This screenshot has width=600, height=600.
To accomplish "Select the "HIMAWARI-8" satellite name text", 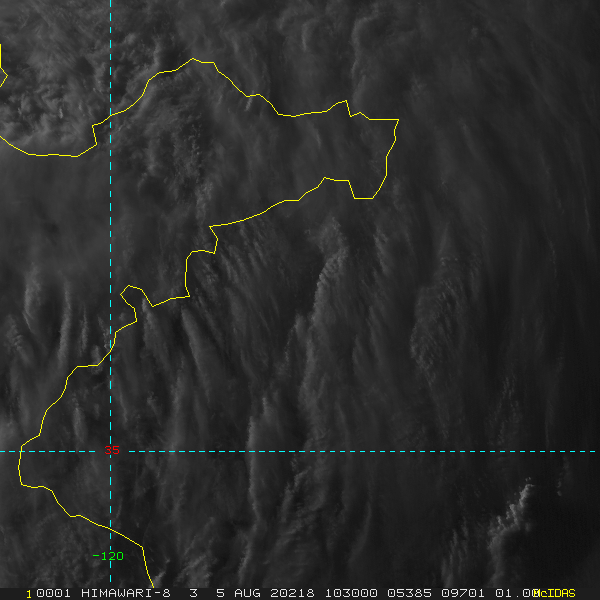I will (x=126, y=593).
